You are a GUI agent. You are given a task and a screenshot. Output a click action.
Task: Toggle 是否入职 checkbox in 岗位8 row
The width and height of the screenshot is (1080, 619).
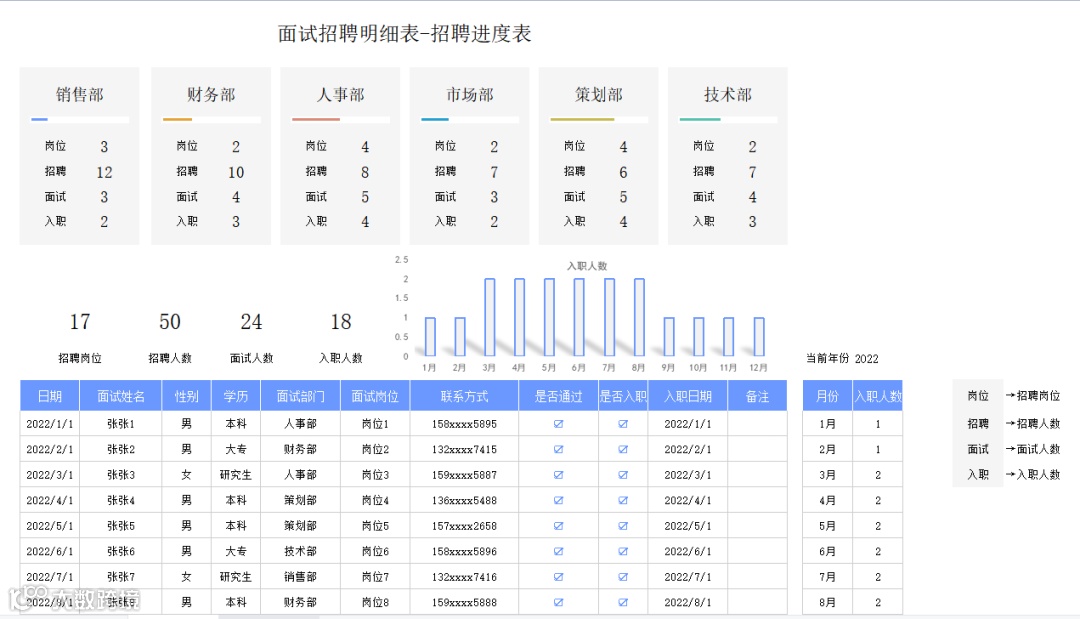(x=623, y=602)
